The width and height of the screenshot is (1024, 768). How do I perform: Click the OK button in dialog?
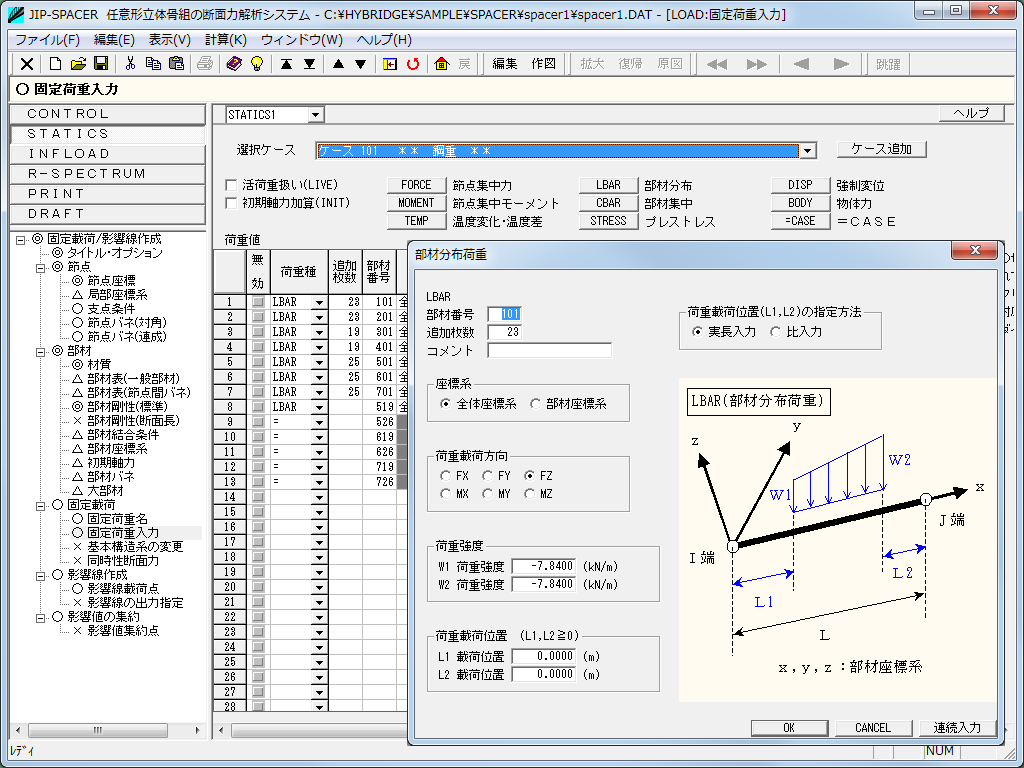(789, 728)
